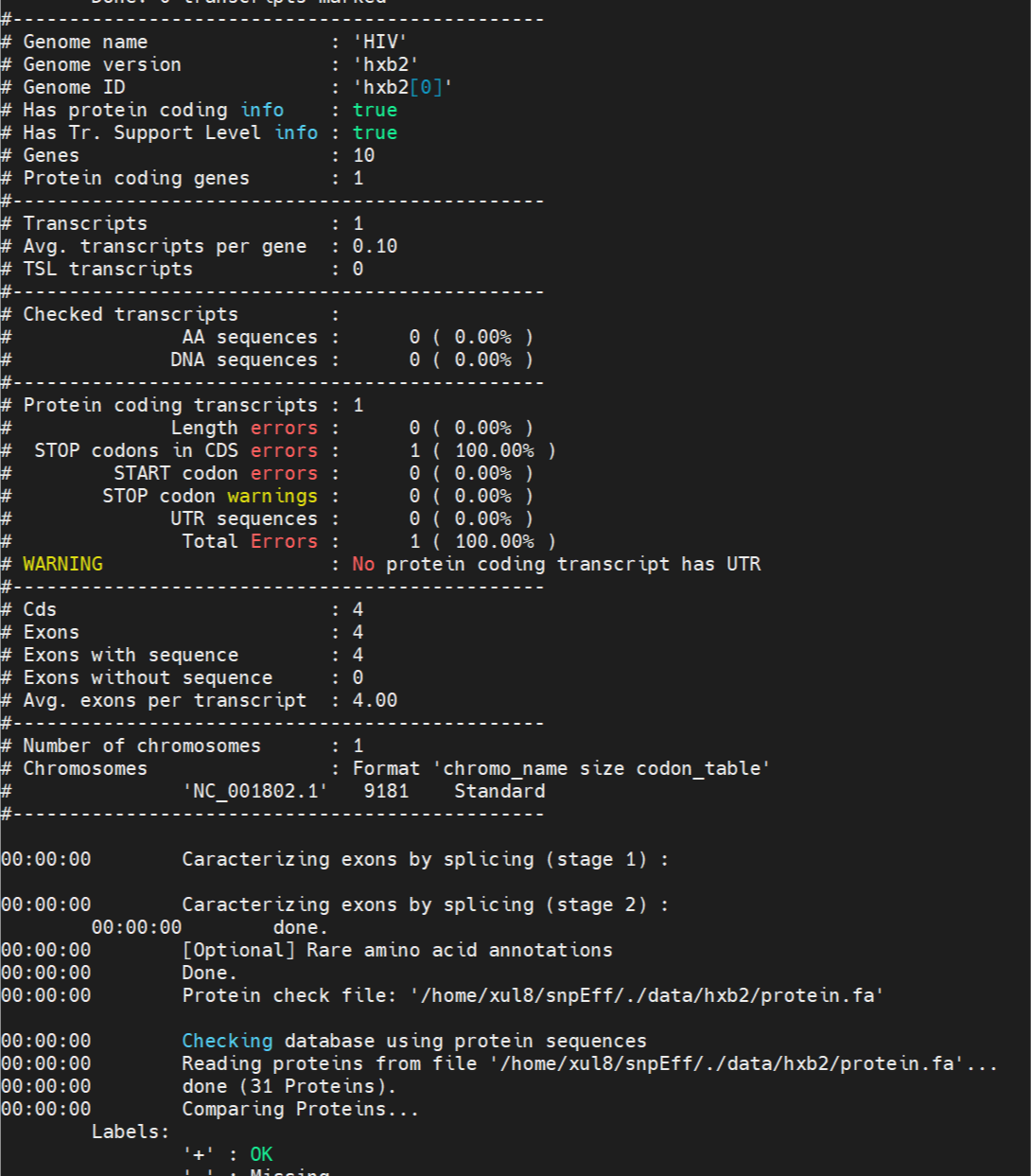Click the red 'errors' word on STOP codons line
1031x1176 pixels.
tap(283, 450)
